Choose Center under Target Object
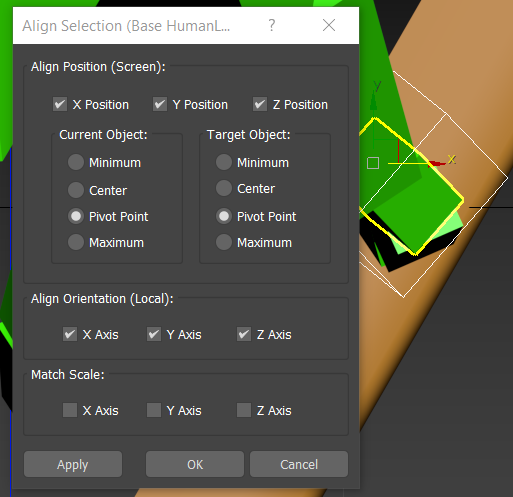Screen dimensions: 513x497 coord(224,188)
